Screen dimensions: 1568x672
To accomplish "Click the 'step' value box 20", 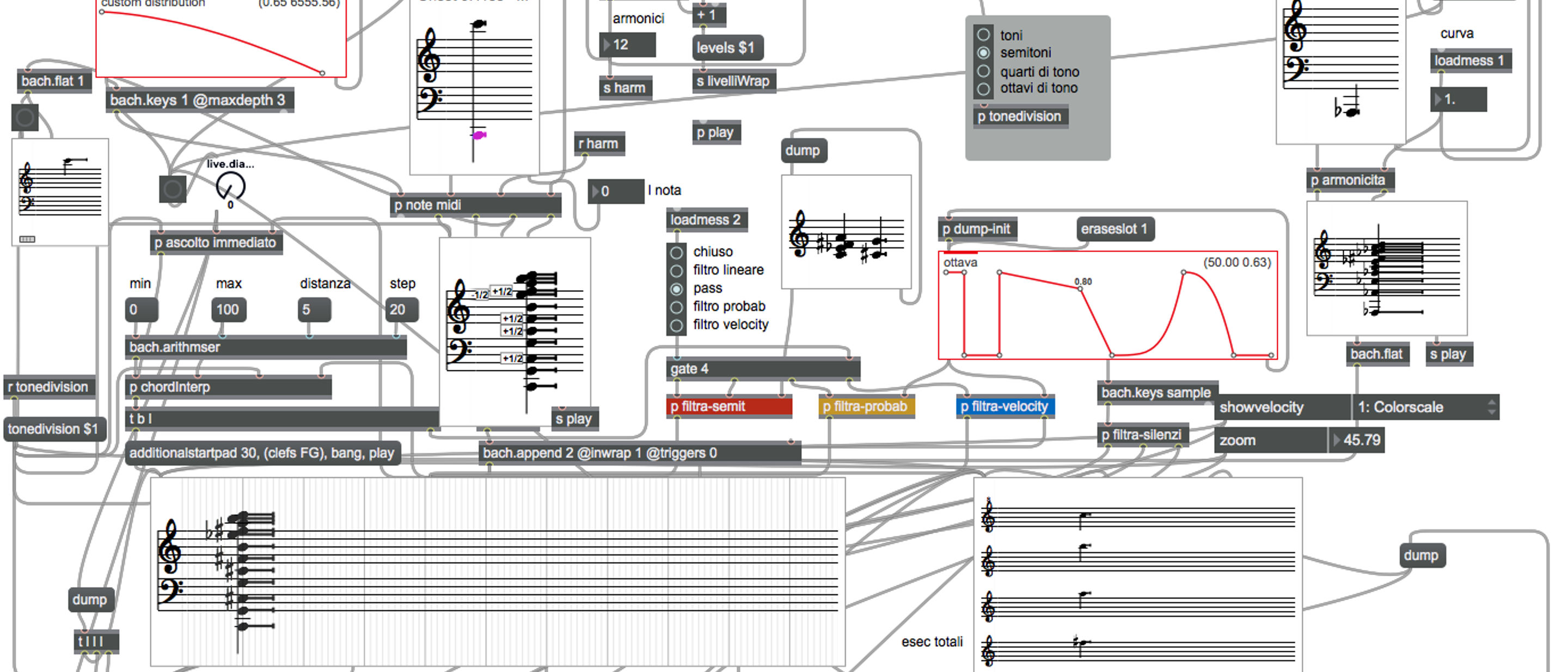I will [402, 309].
